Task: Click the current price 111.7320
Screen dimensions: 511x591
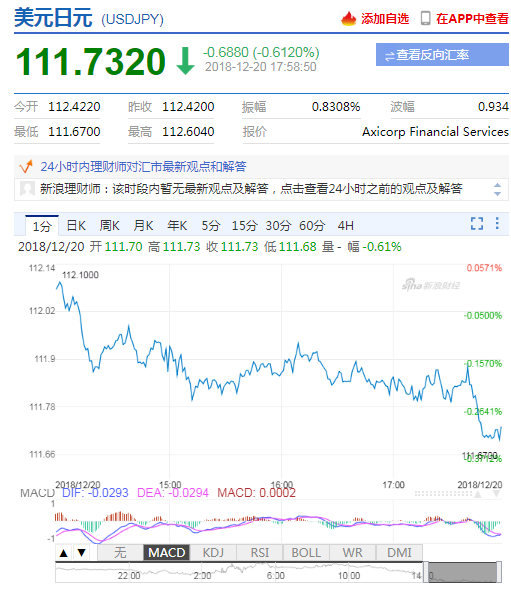Action: tap(90, 61)
